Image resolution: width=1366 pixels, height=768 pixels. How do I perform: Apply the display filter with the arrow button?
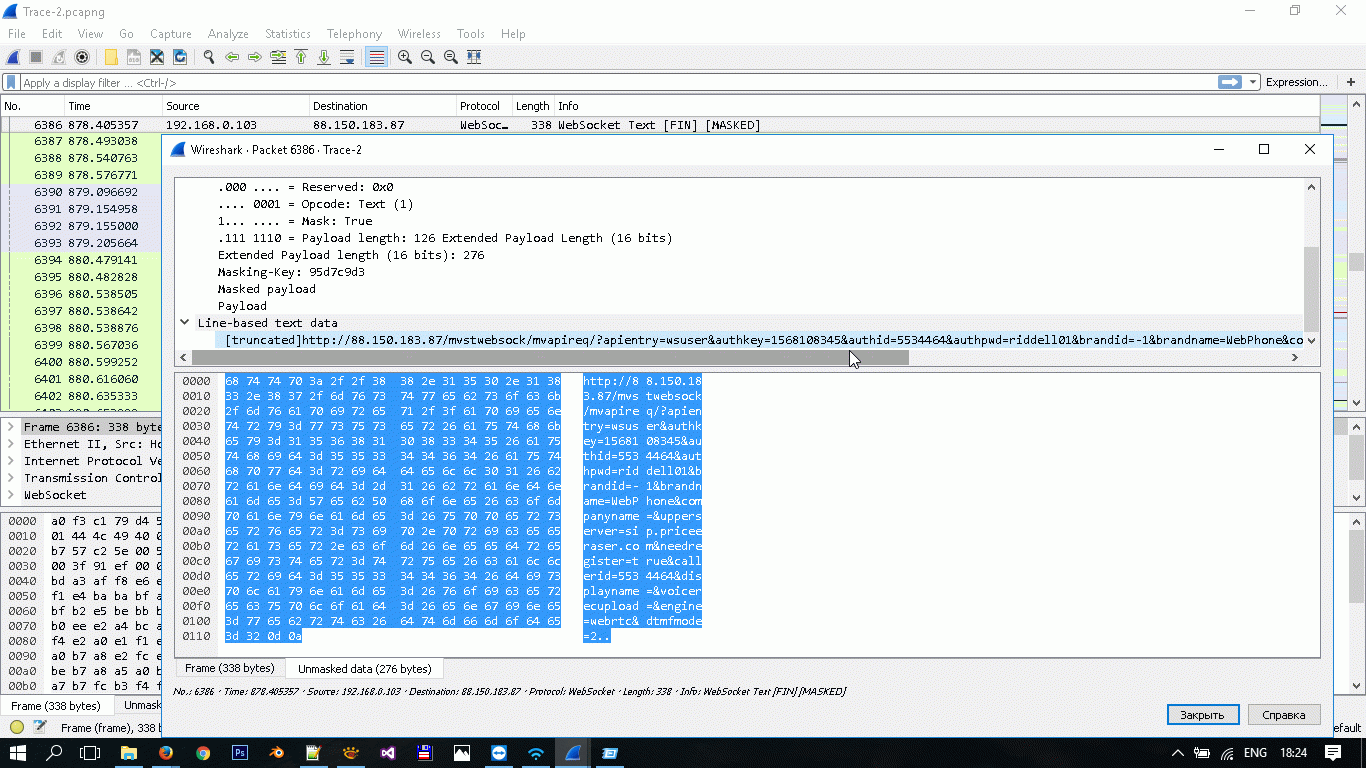pos(1229,82)
